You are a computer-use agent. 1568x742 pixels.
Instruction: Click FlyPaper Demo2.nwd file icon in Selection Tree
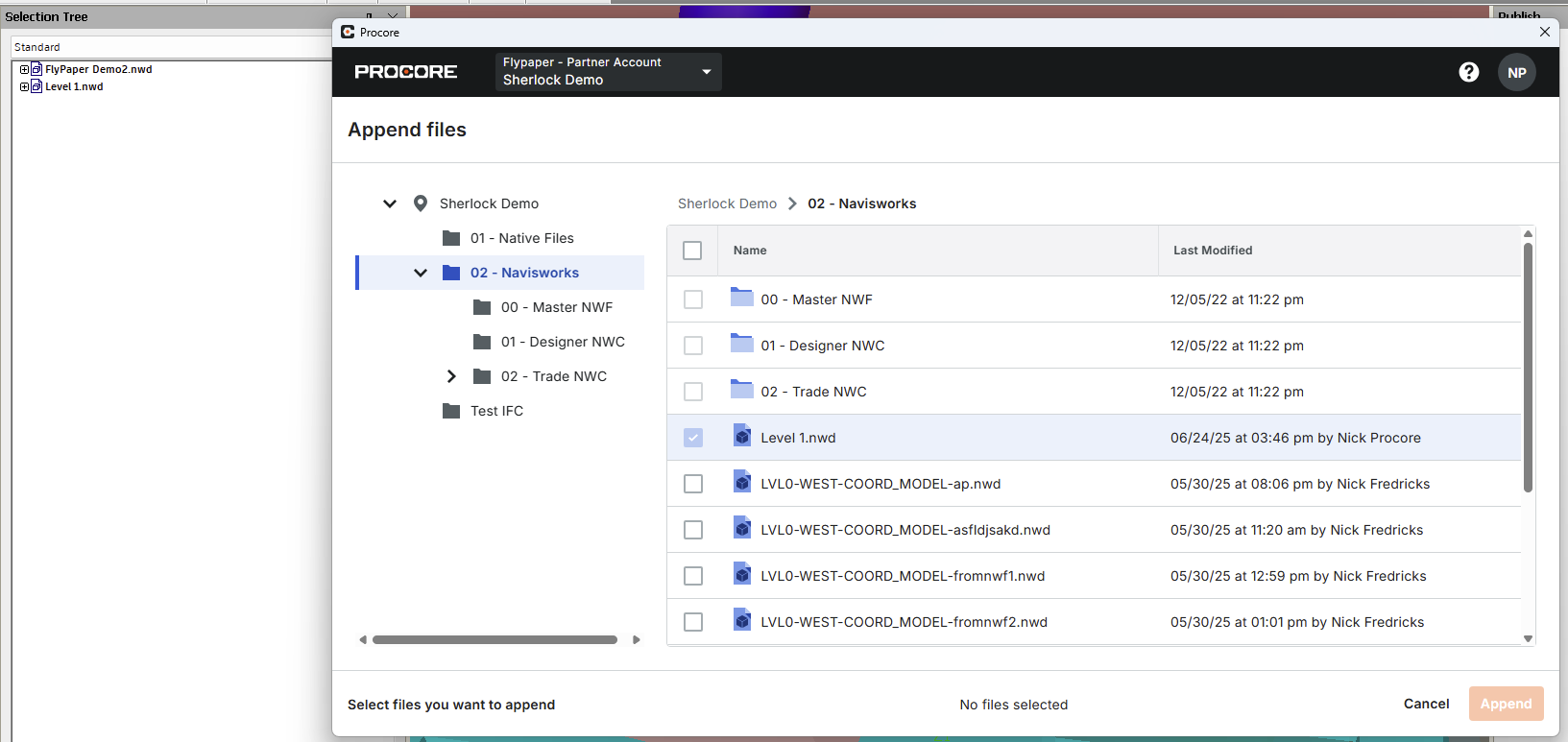click(36, 69)
